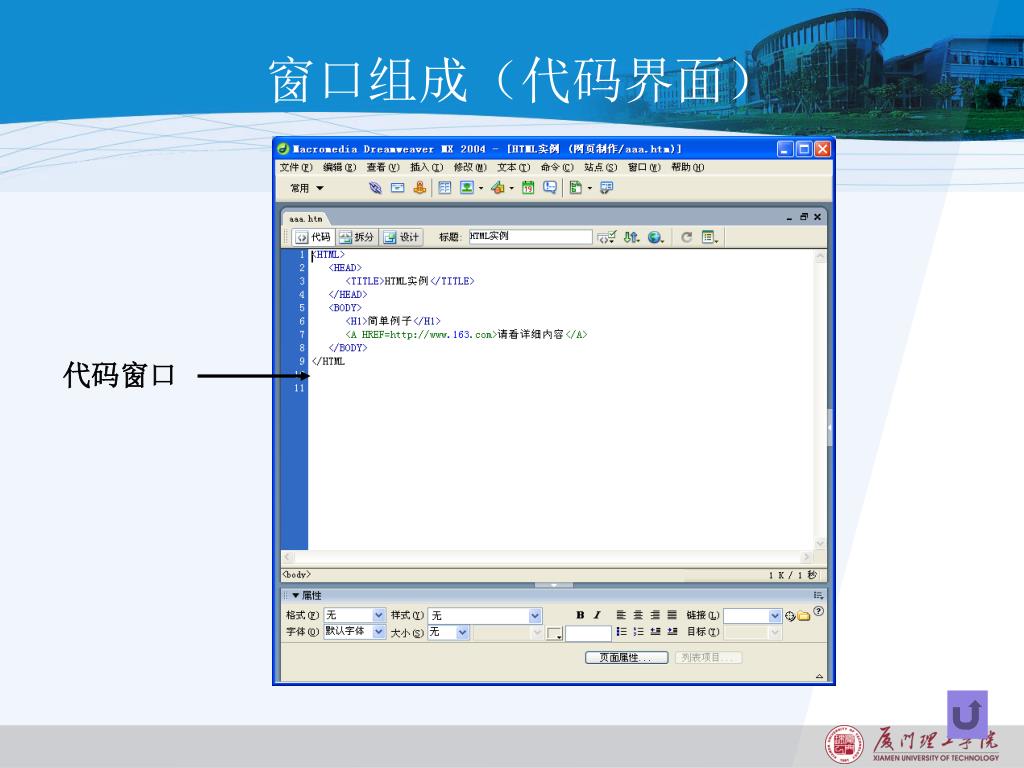
Task: Open the 编辑(E) menu
Action: [x=340, y=168]
